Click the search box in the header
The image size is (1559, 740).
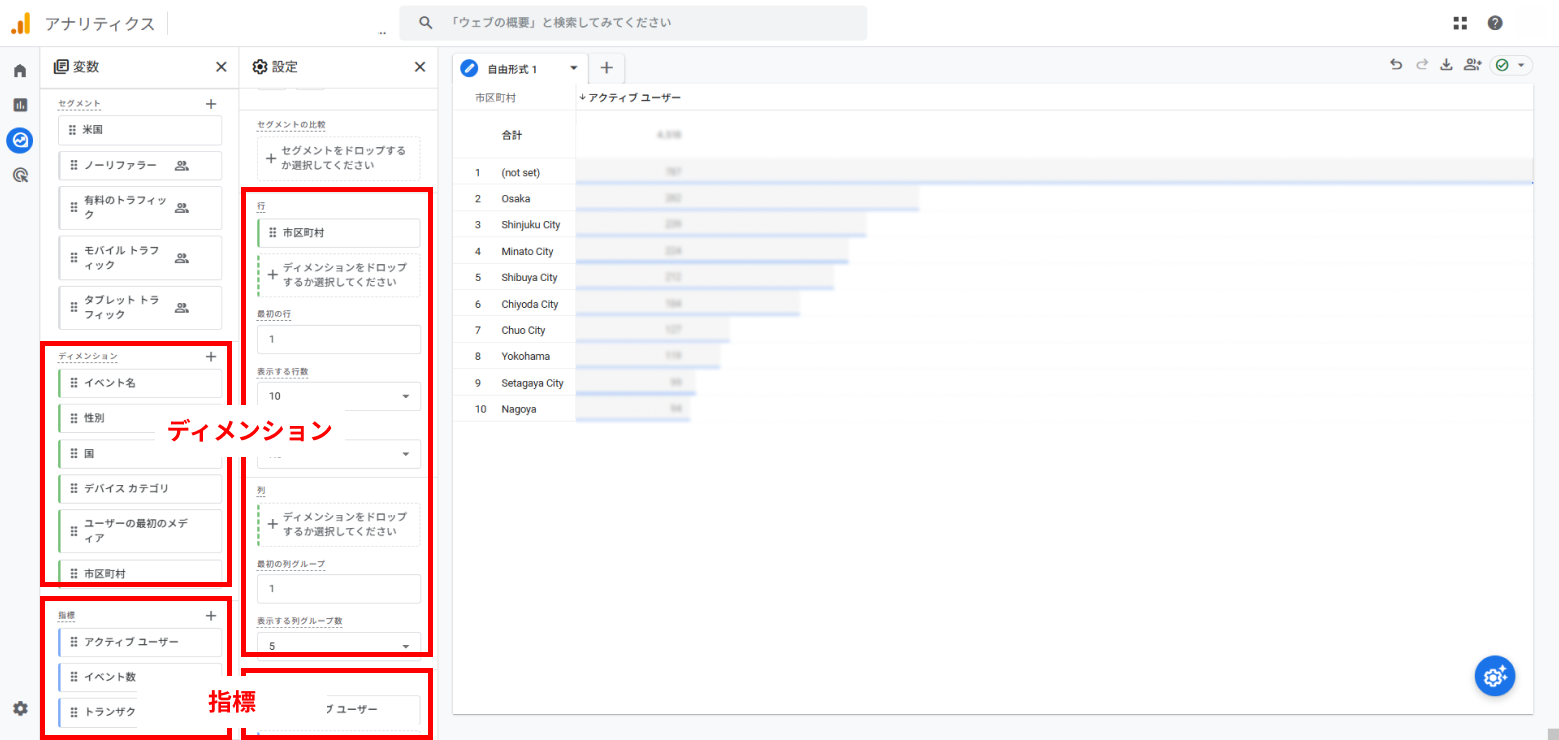[633, 22]
